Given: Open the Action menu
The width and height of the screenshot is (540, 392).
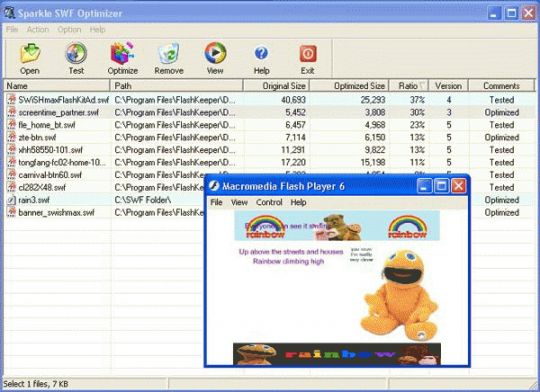Looking at the screenshot, I should tap(38, 30).
